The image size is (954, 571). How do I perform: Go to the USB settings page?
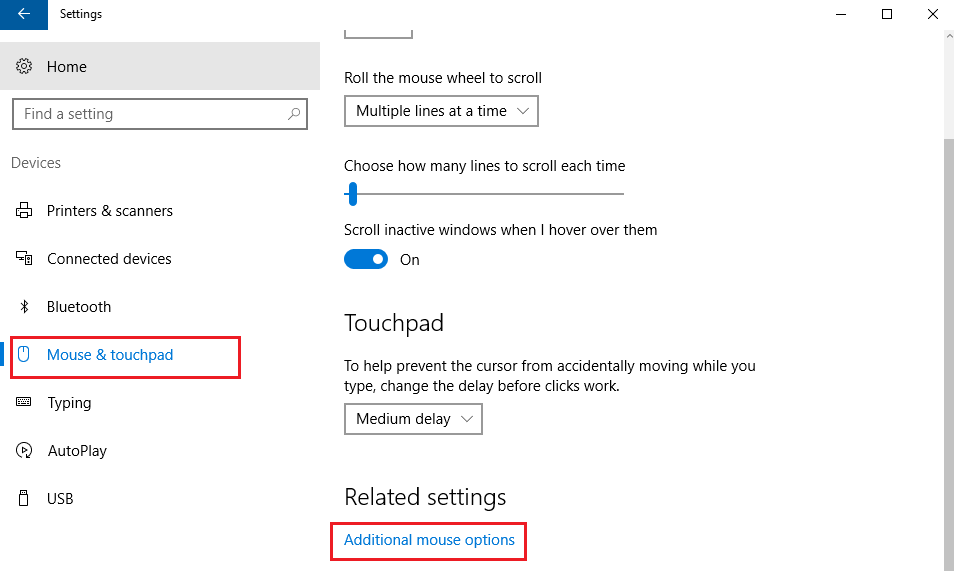point(60,499)
